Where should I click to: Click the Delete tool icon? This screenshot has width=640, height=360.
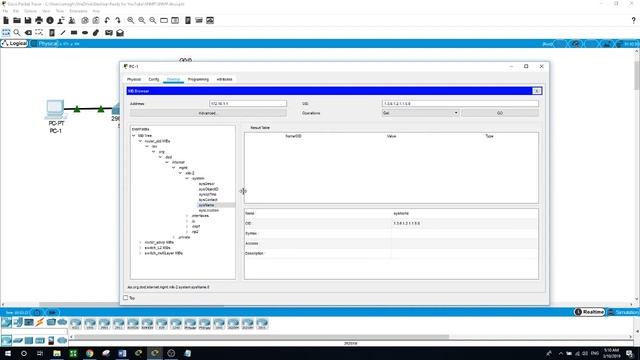tap(28, 33)
